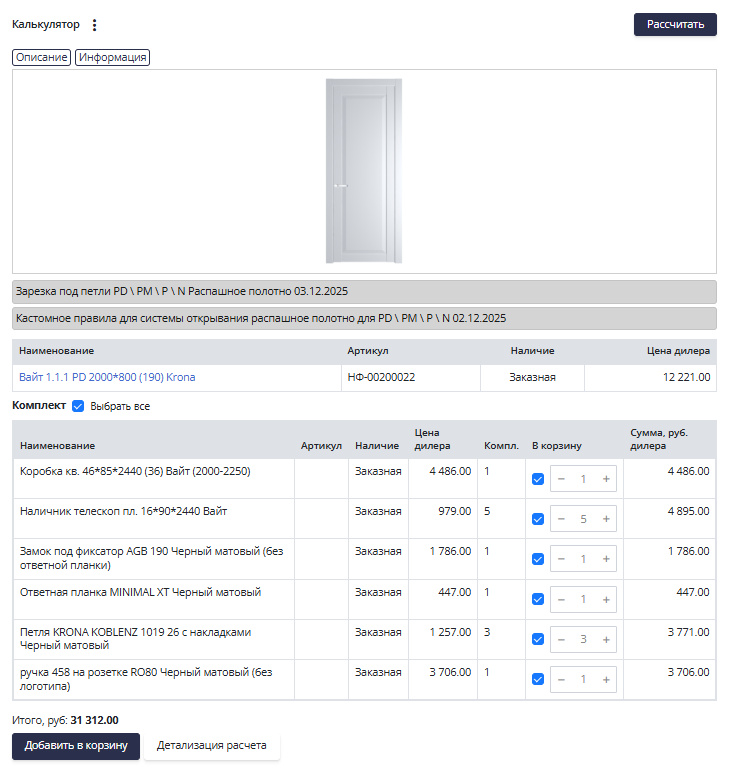Decrease quantity for Петля KRONA KOBLENZ
Image resolution: width=729 pixels, height=771 pixels.
click(x=561, y=639)
